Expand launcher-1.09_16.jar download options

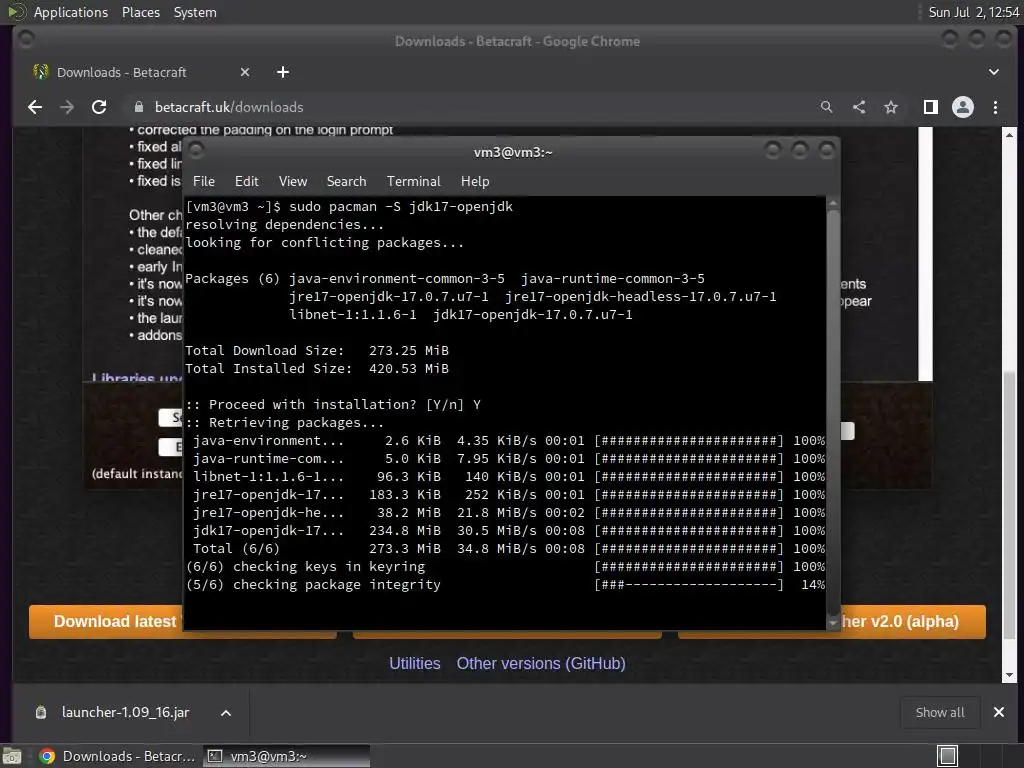point(226,713)
